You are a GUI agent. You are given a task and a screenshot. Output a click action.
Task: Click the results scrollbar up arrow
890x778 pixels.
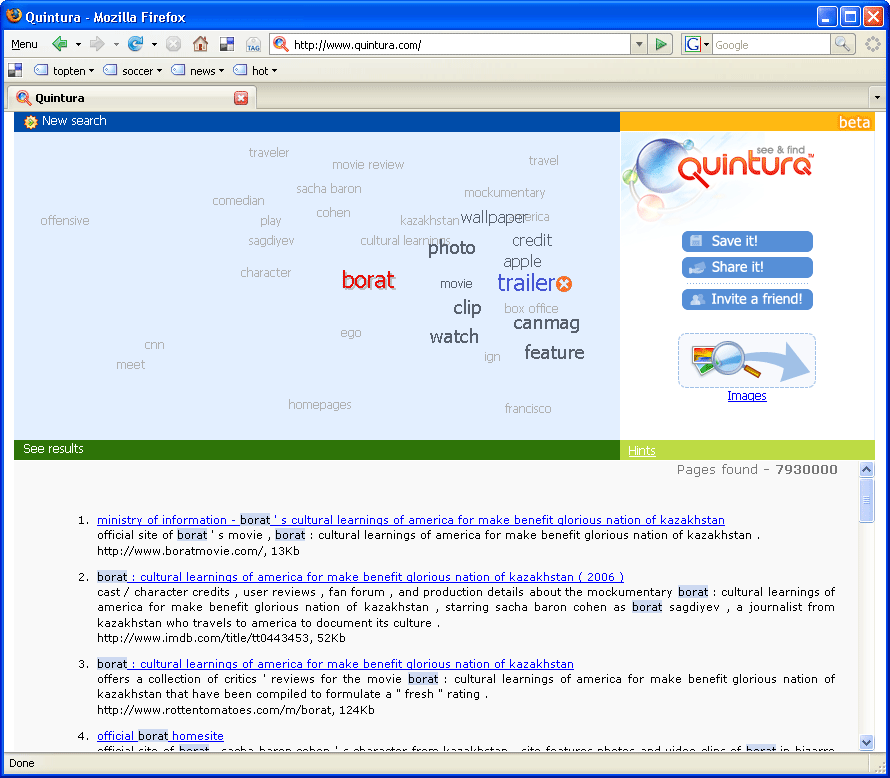pos(866,469)
